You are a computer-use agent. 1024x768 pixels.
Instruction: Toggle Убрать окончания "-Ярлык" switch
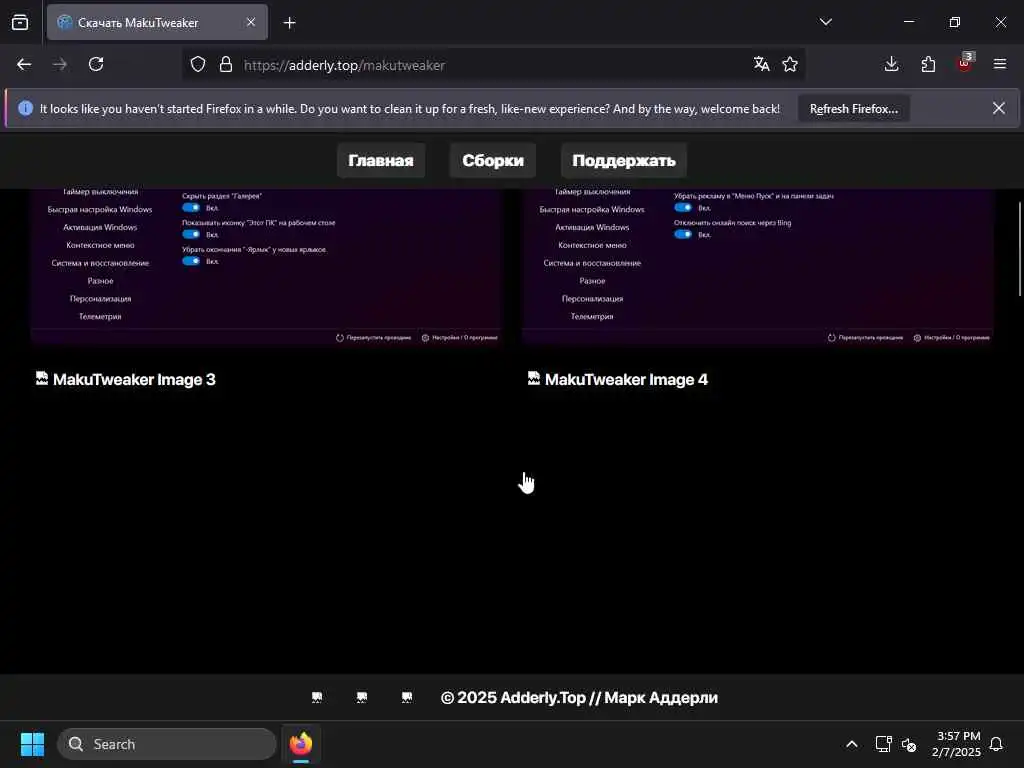pos(191,261)
